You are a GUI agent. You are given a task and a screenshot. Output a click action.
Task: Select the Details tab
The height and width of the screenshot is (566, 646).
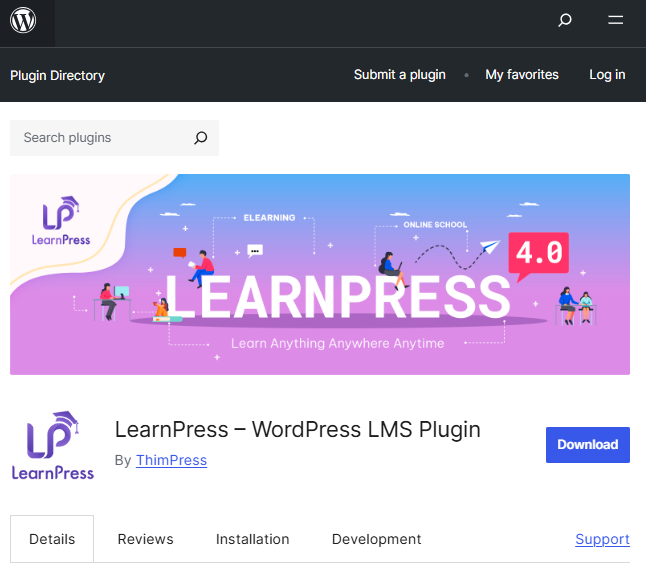tap(52, 539)
